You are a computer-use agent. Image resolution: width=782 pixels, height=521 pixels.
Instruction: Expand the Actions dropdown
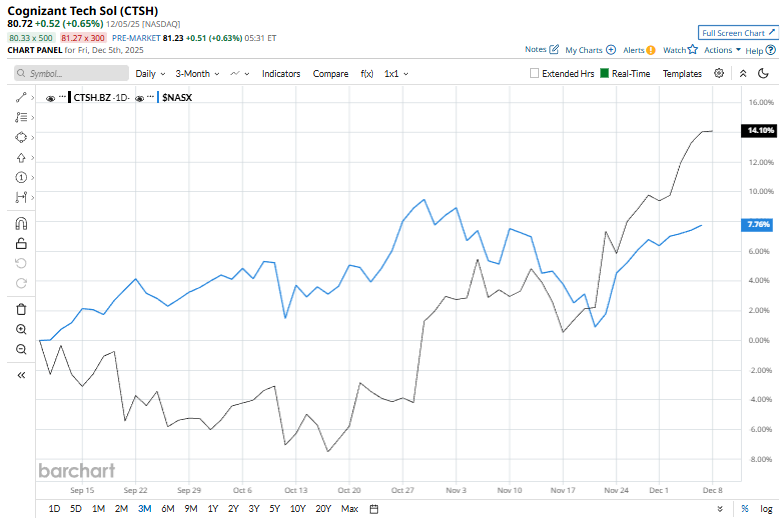tap(722, 50)
